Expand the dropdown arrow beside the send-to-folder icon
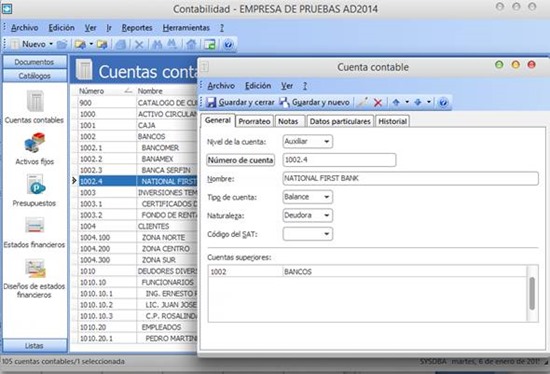Screen dimensions: 550x374 [x=91, y=44]
